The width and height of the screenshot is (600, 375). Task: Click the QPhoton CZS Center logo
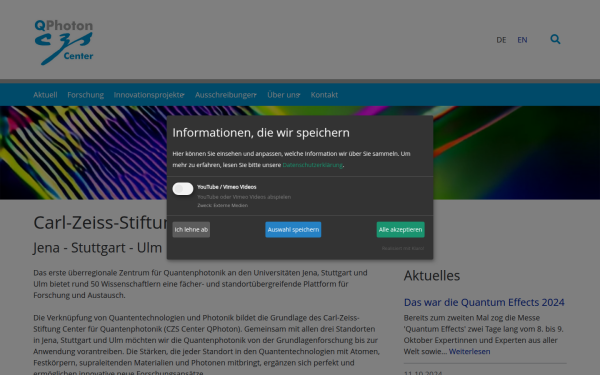tap(64, 42)
